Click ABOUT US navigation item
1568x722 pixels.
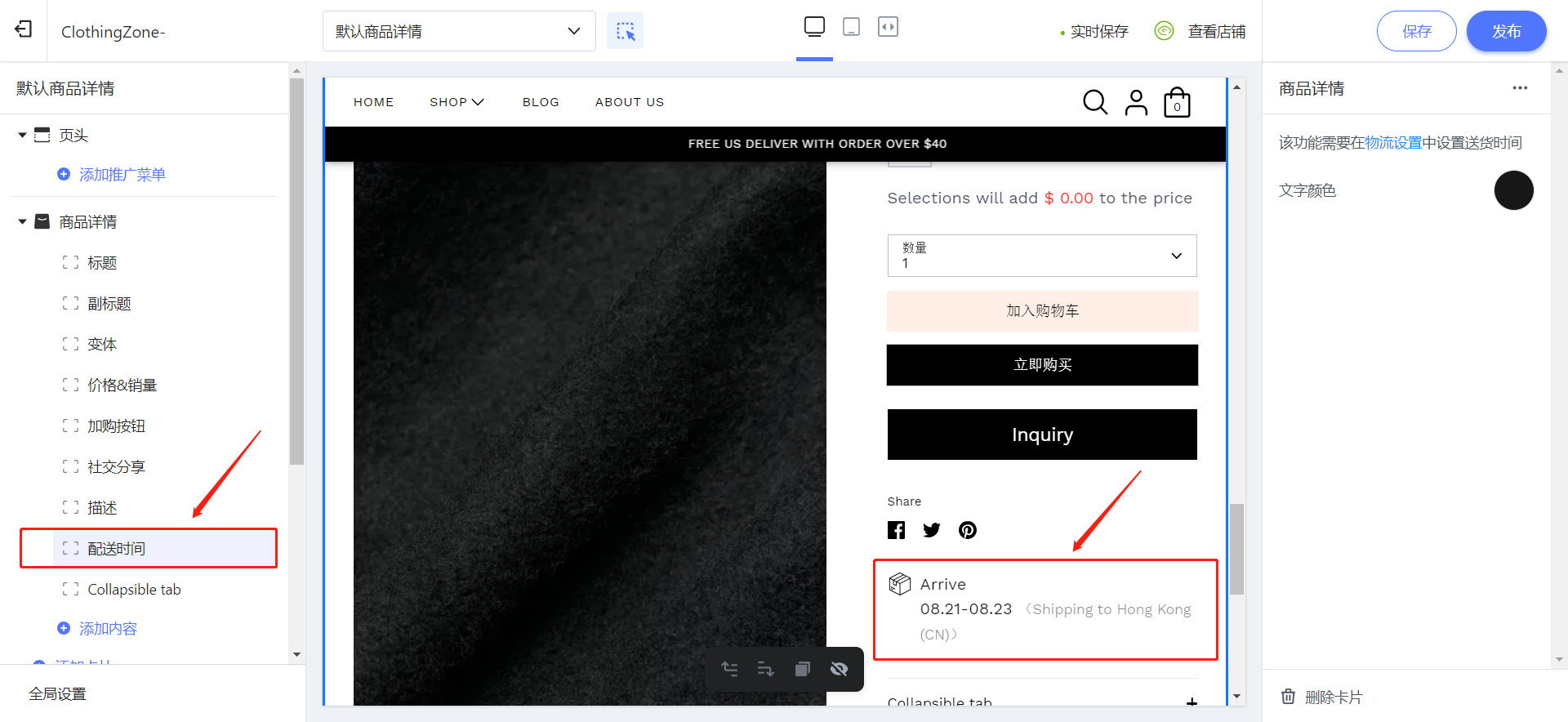tap(630, 102)
